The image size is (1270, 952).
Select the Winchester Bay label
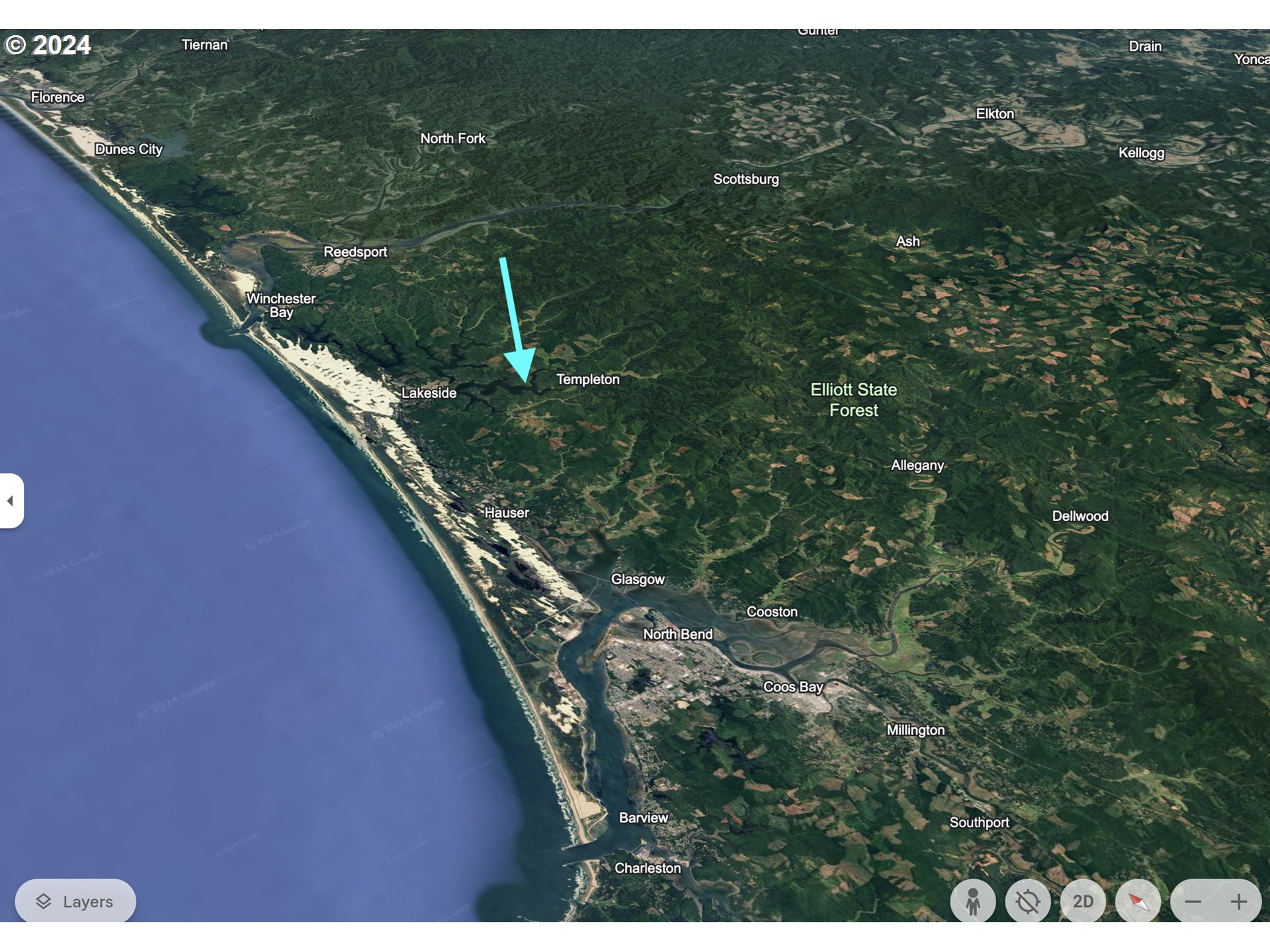(281, 305)
